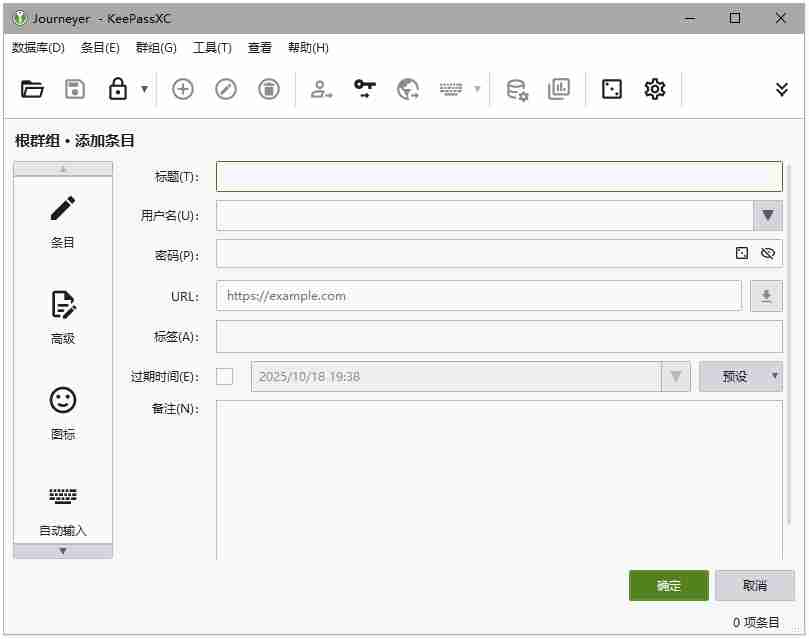Open database settings gear-on-database icon
The width and height of the screenshot is (809, 639).
tap(518, 89)
